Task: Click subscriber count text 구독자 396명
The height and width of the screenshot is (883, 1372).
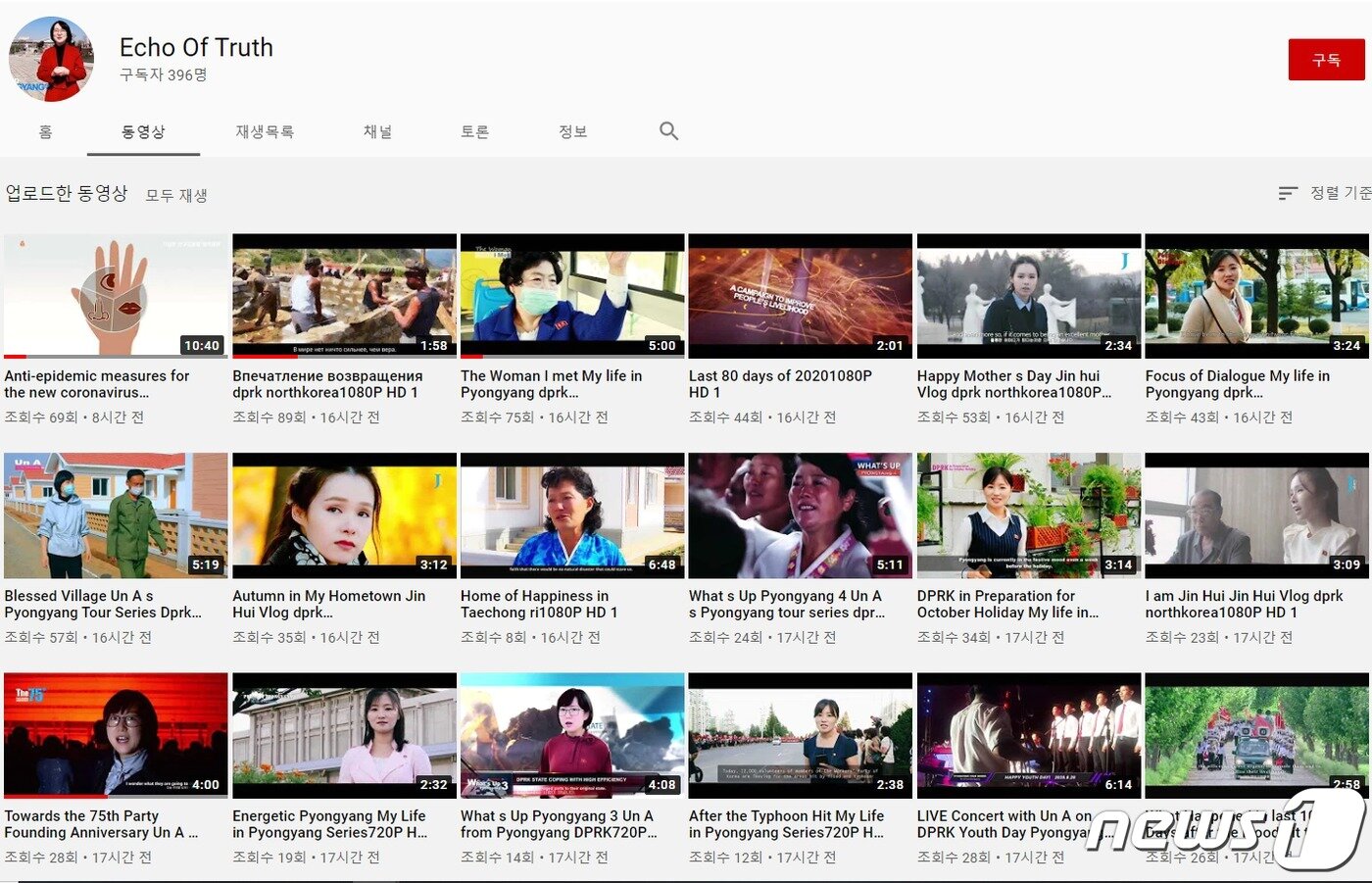Action: click(x=163, y=74)
